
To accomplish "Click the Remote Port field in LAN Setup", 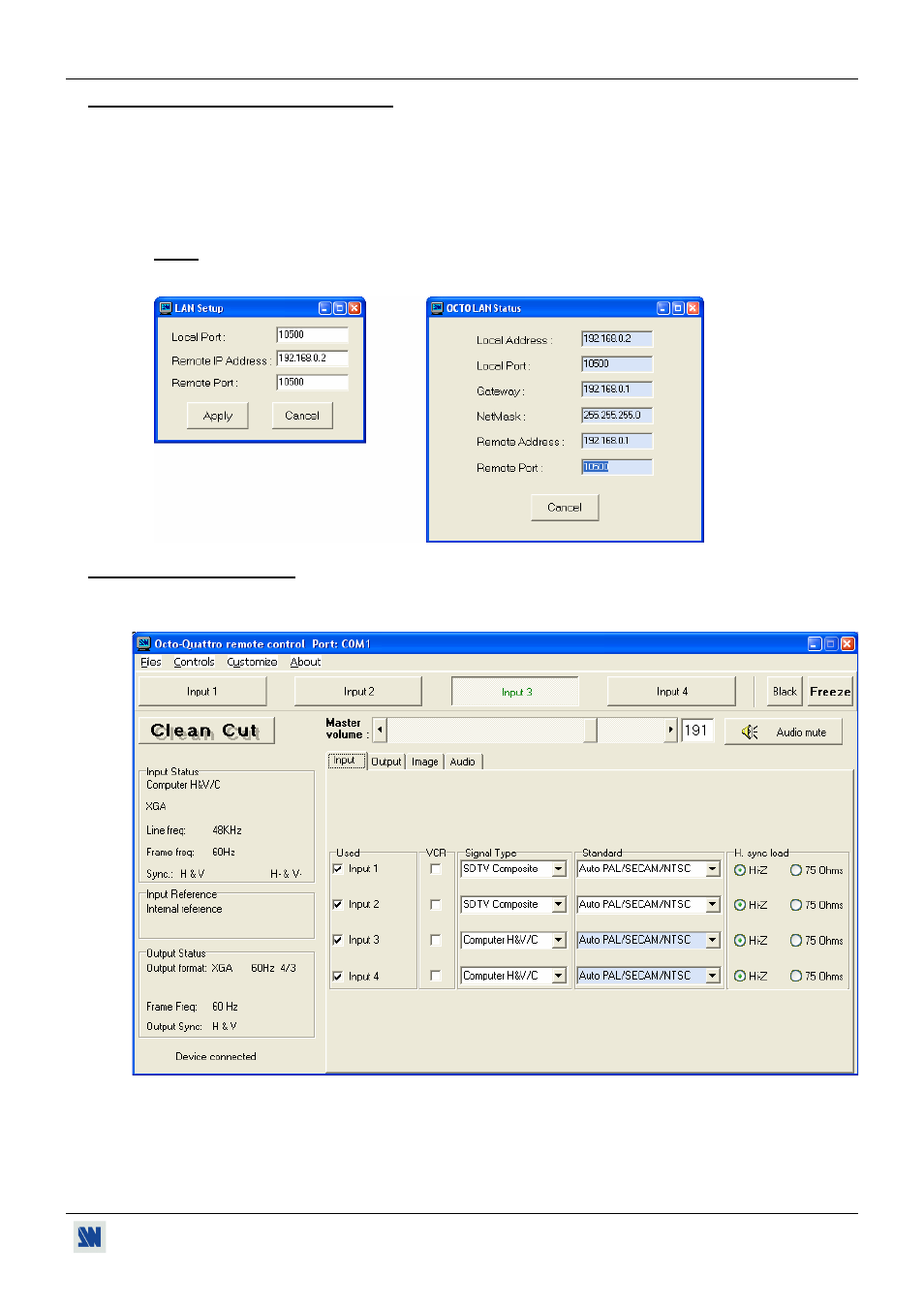I will [x=312, y=383].
